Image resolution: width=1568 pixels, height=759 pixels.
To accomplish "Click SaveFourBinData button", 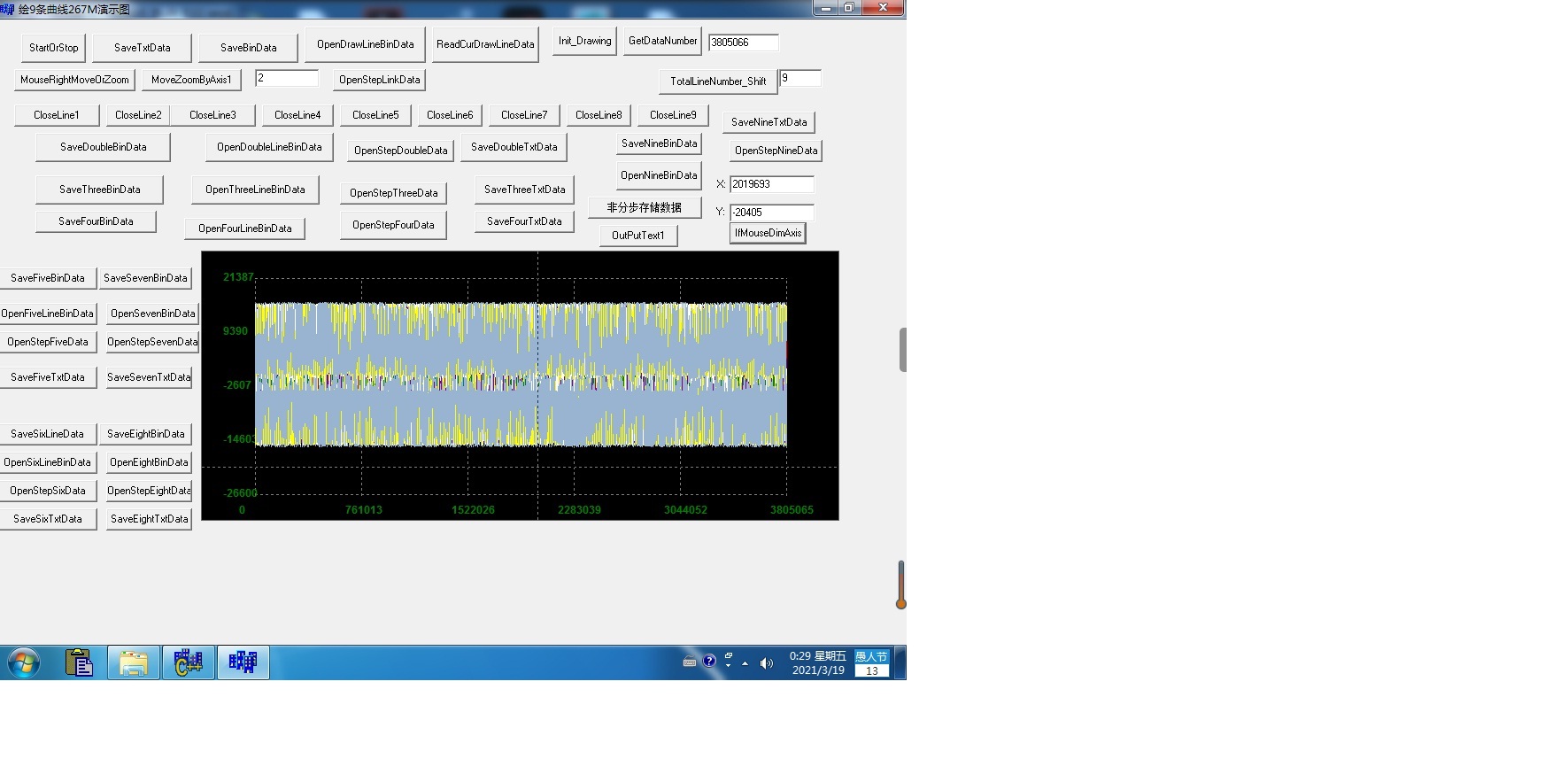I will click(x=97, y=221).
